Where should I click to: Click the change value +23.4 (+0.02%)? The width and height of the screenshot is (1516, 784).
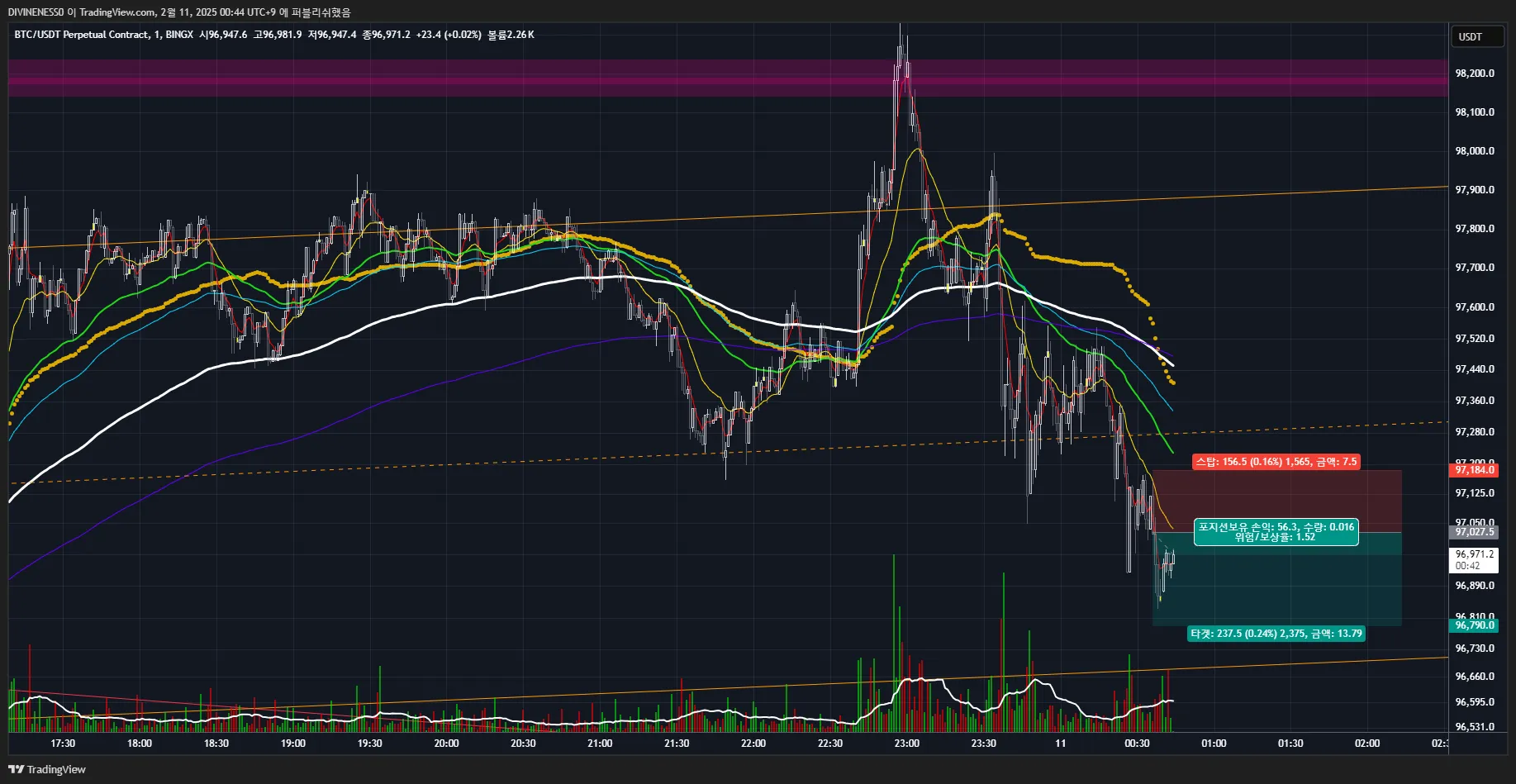[449, 35]
